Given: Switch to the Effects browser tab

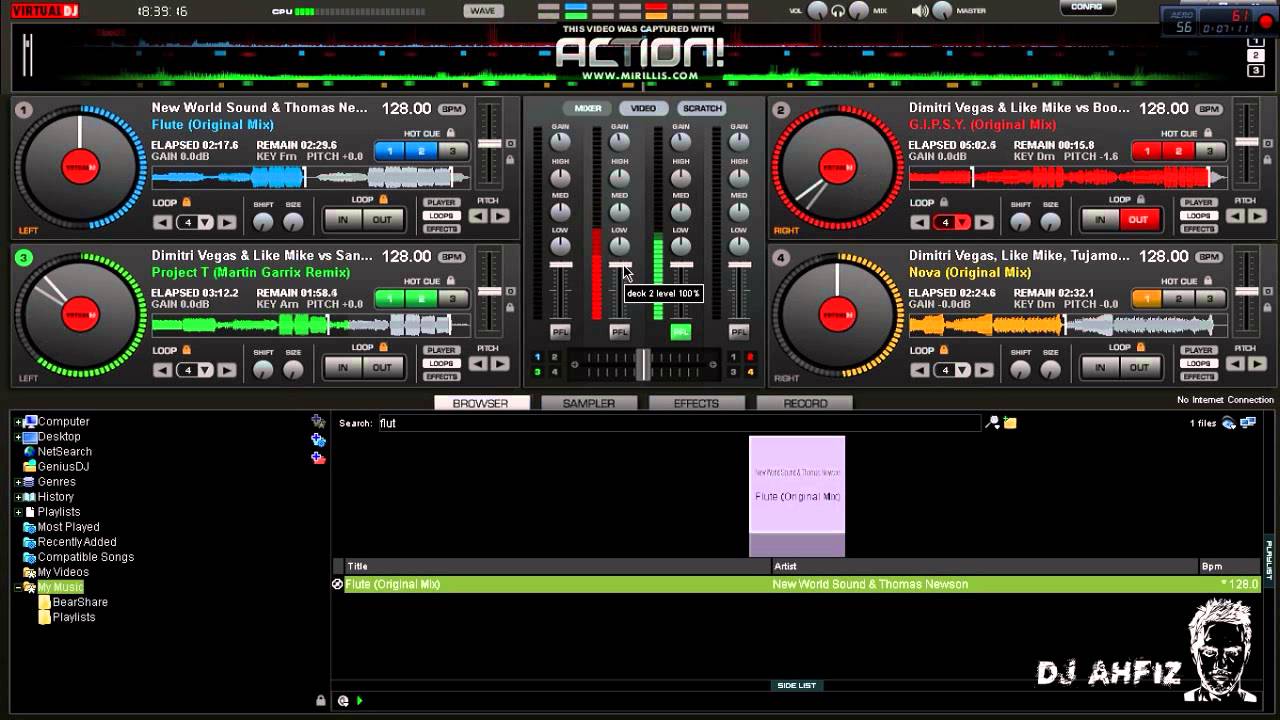Looking at the screenshot, I should (696, 403).
